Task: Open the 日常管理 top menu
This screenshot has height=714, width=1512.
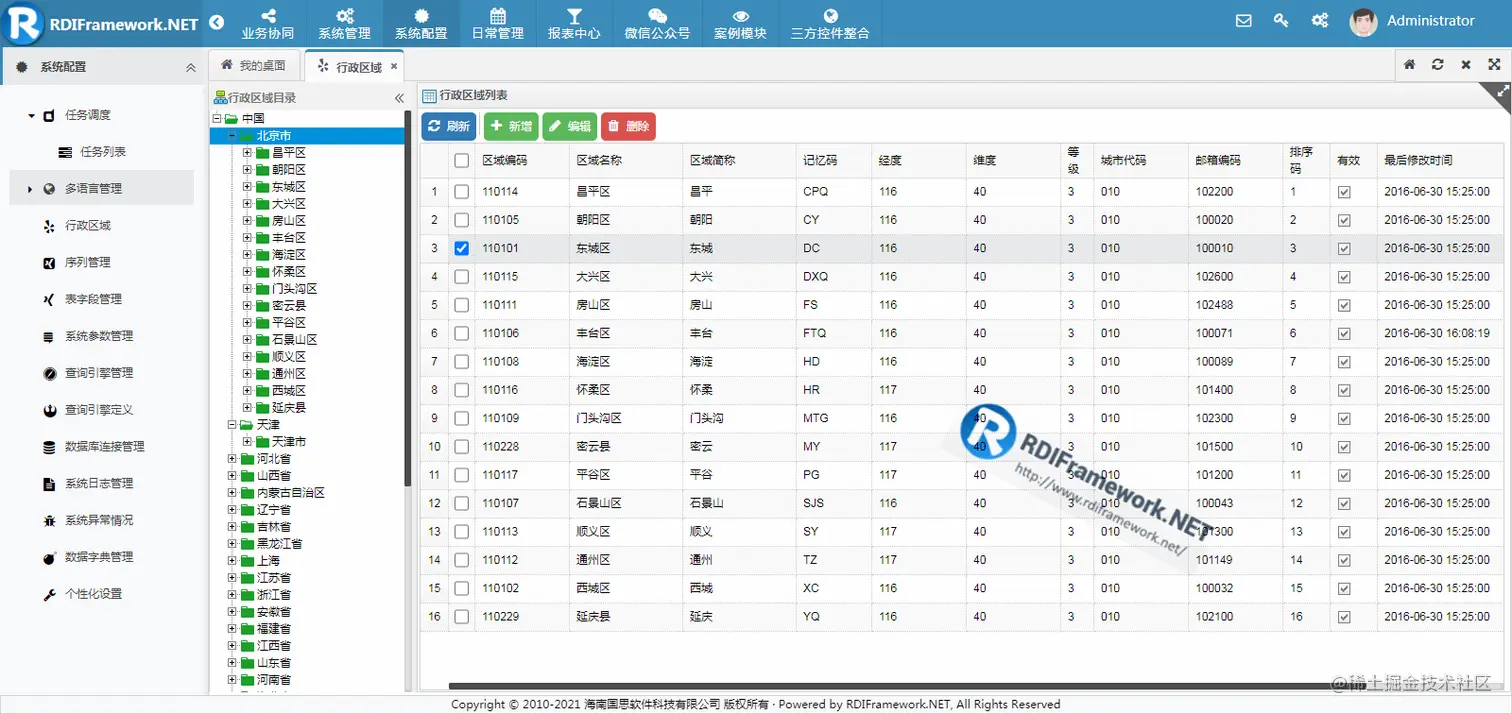Action: click(497, 23)
